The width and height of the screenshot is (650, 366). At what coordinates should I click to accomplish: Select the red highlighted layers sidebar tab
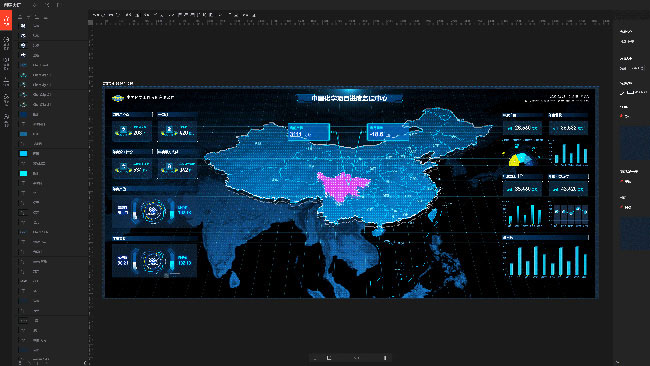tap(6, 21)
